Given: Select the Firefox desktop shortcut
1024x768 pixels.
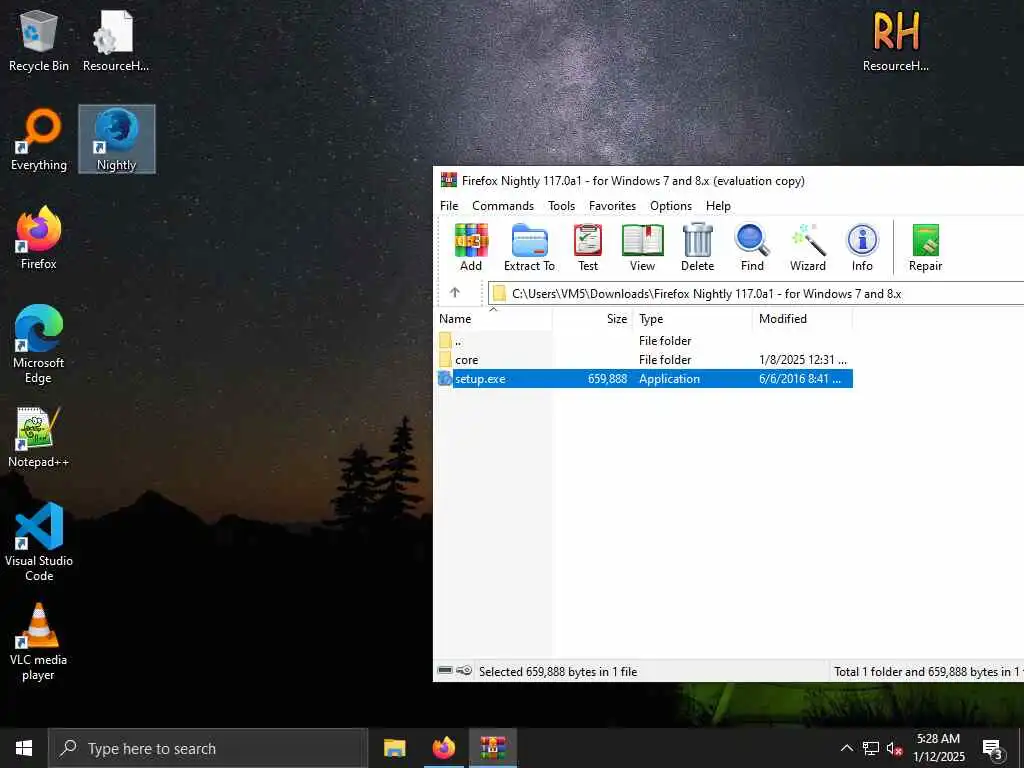Looking at the screenshot, I should point(39,238).
